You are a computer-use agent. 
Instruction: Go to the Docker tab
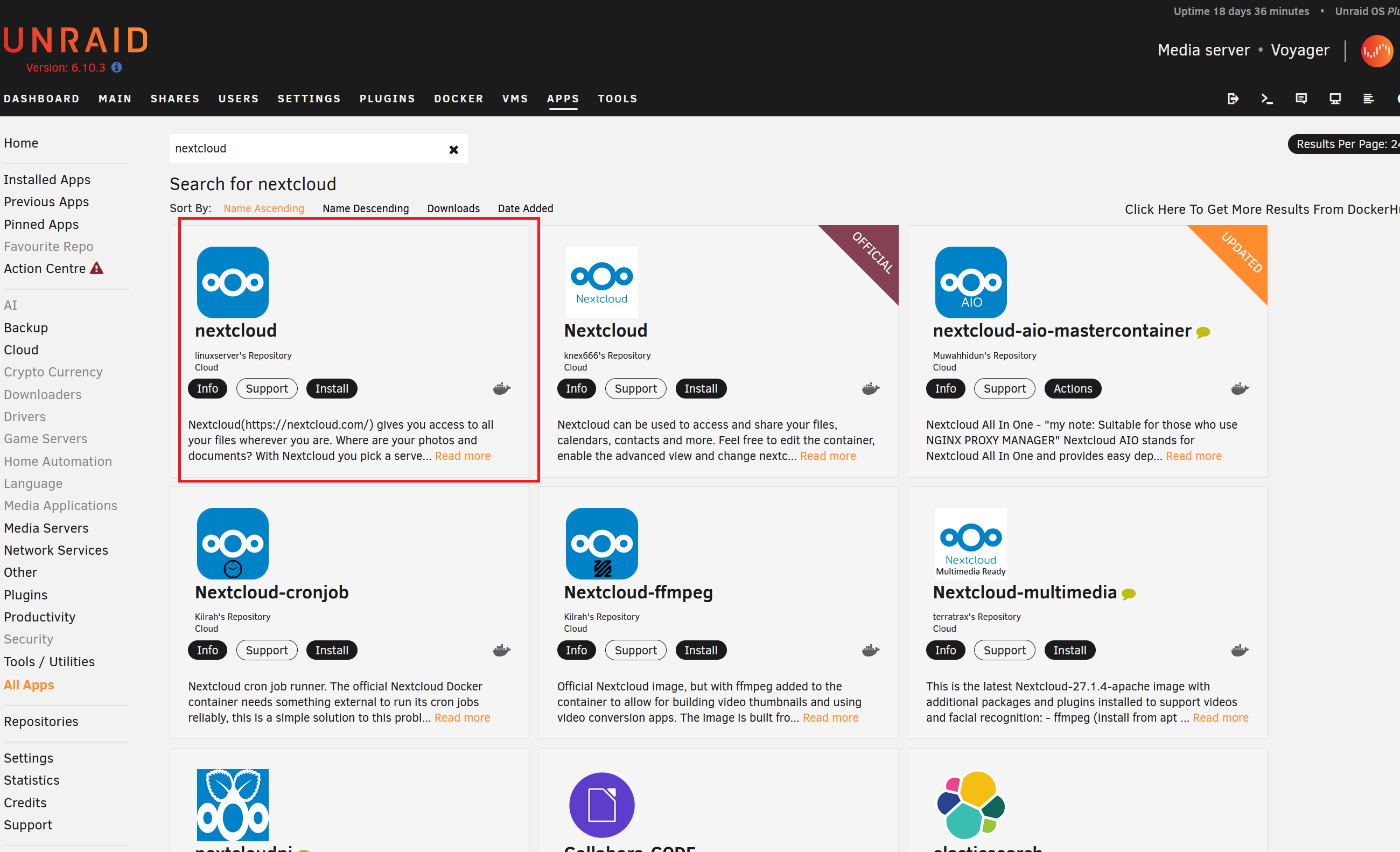point(459,99)
